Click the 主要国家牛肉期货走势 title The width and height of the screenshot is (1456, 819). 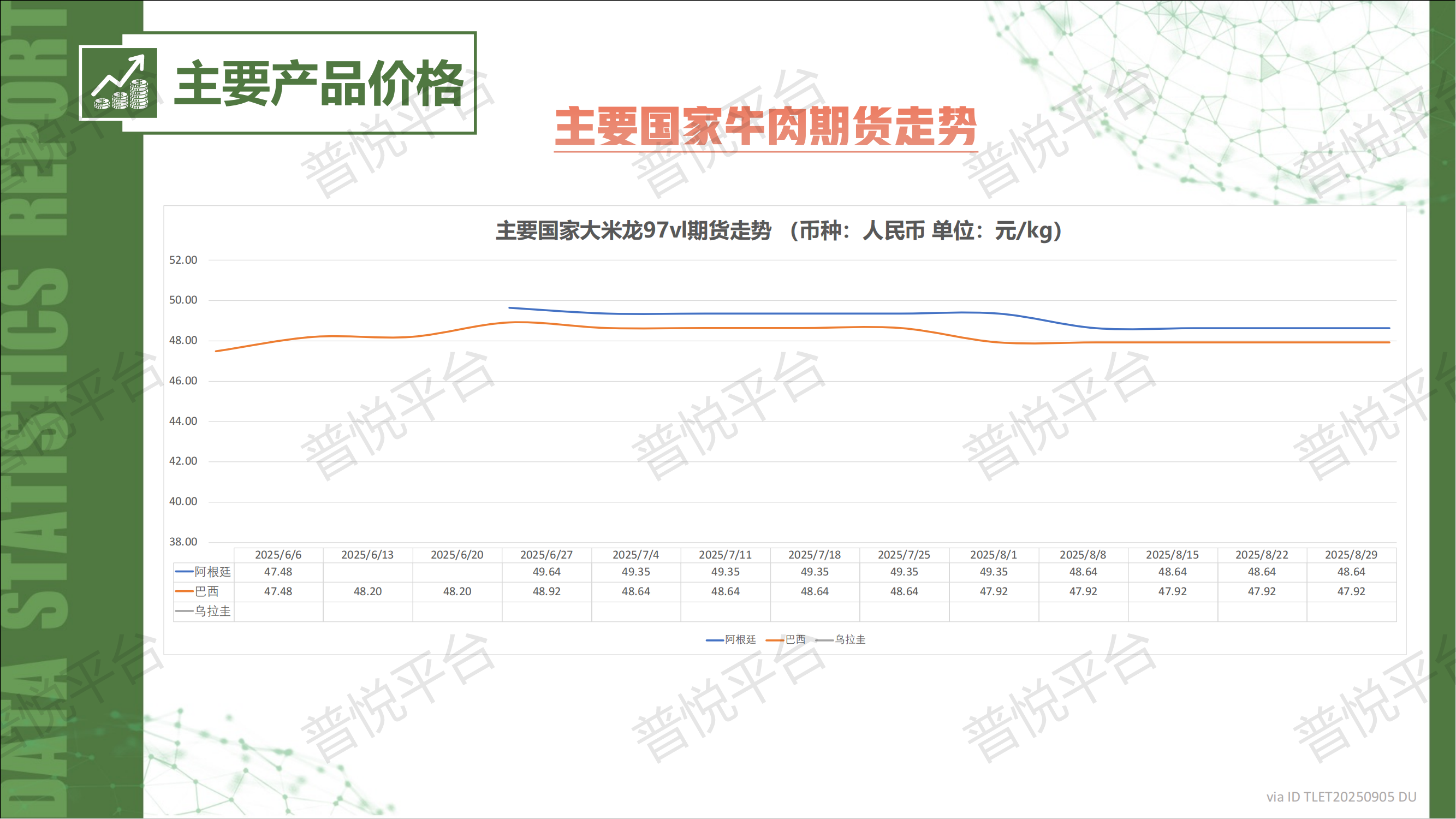(x=765, y=127)
